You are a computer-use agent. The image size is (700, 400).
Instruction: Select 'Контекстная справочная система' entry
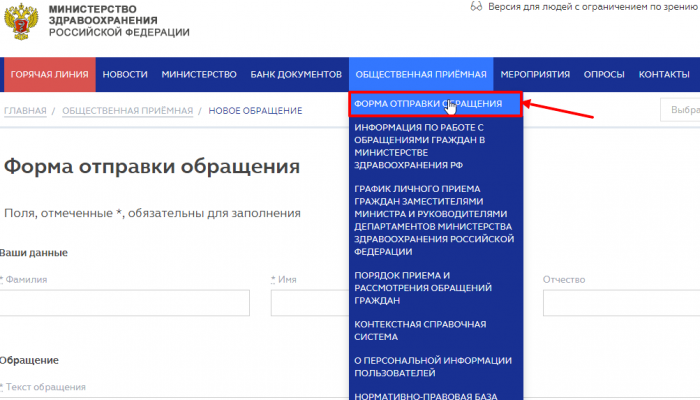coord(420,330)
